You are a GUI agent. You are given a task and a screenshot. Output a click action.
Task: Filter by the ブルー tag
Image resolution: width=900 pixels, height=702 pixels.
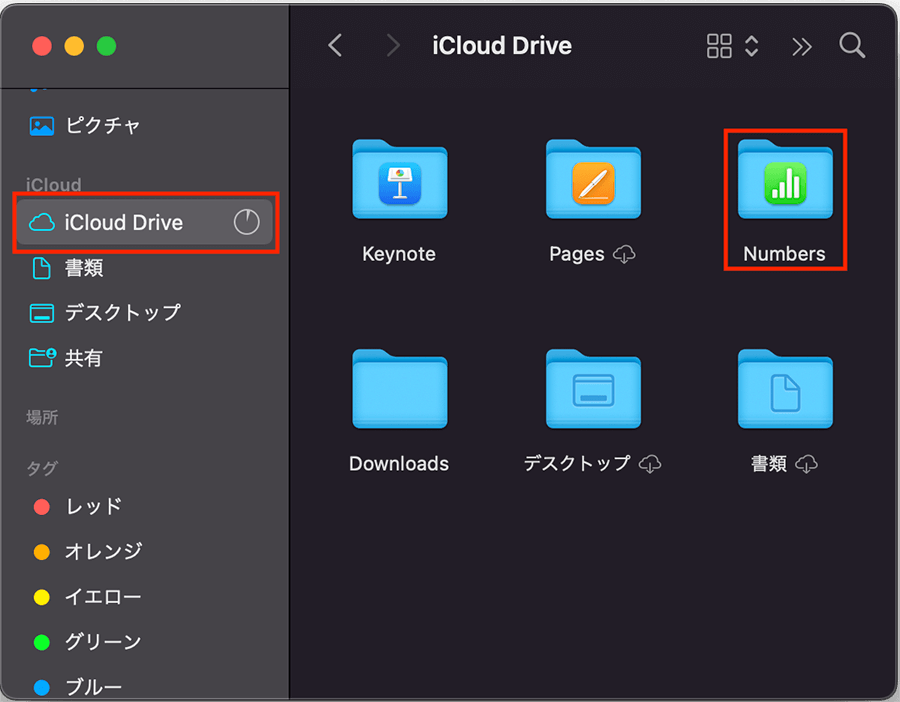pyautogui.click(x=145, y=687)
